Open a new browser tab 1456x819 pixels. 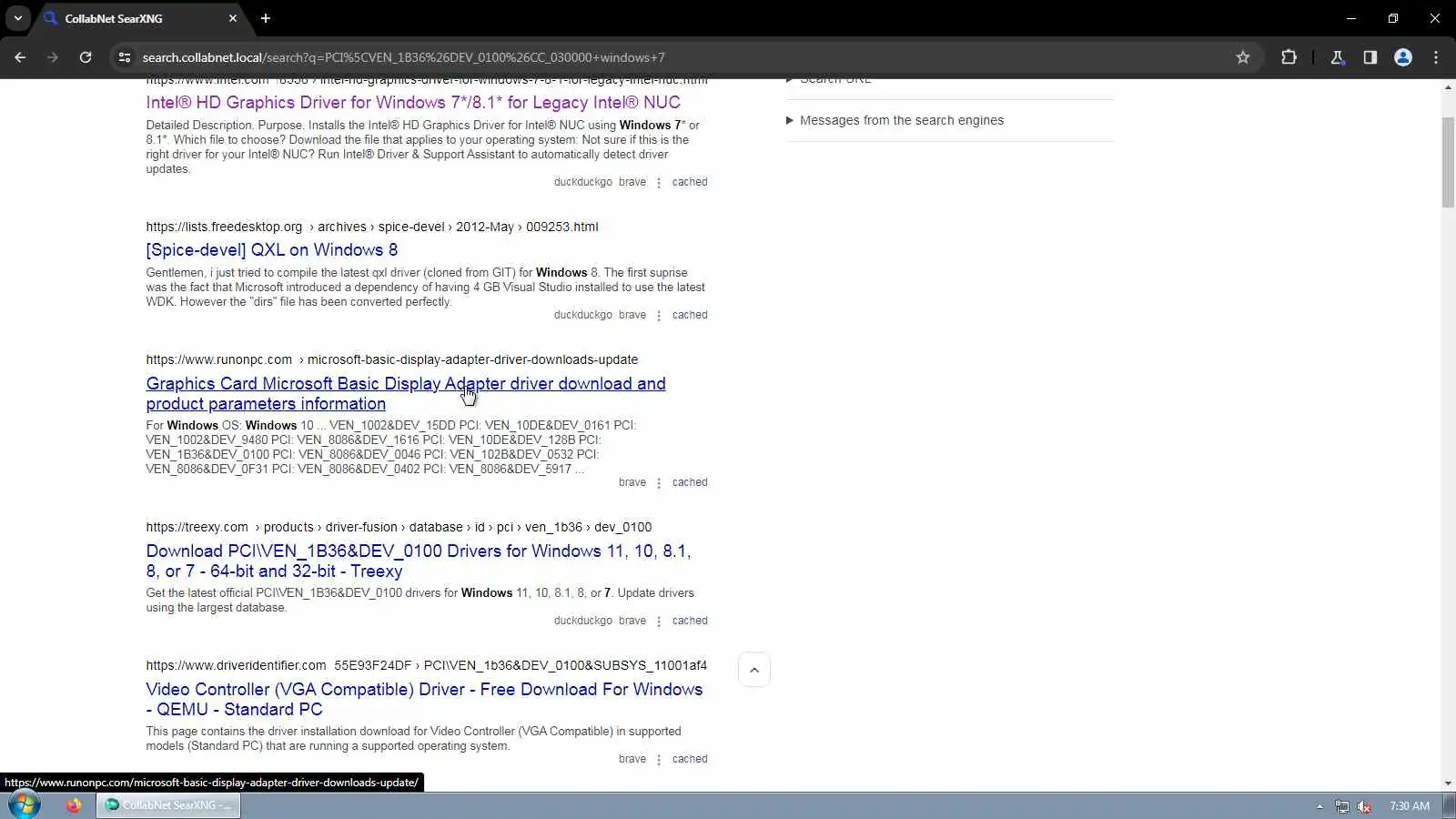click(x=266, y=18)
